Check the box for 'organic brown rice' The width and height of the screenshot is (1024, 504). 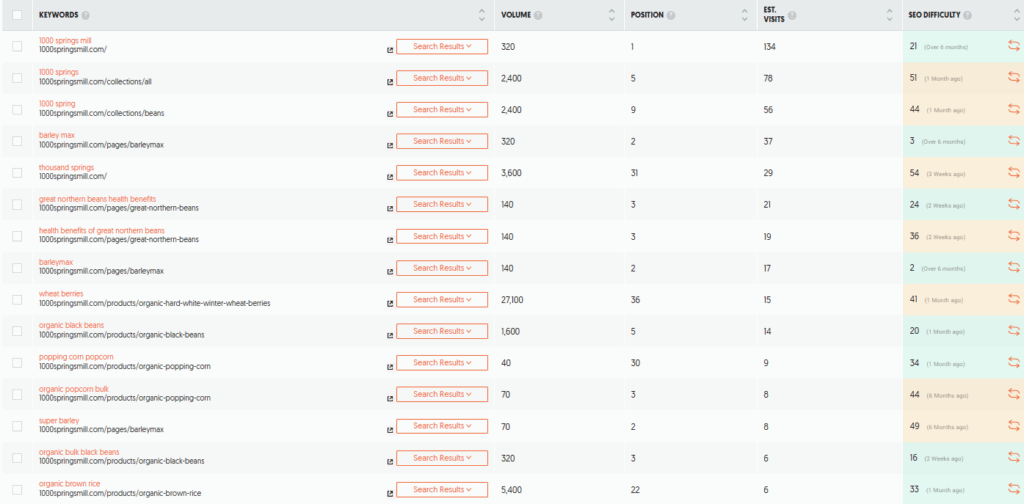(17, 489)
